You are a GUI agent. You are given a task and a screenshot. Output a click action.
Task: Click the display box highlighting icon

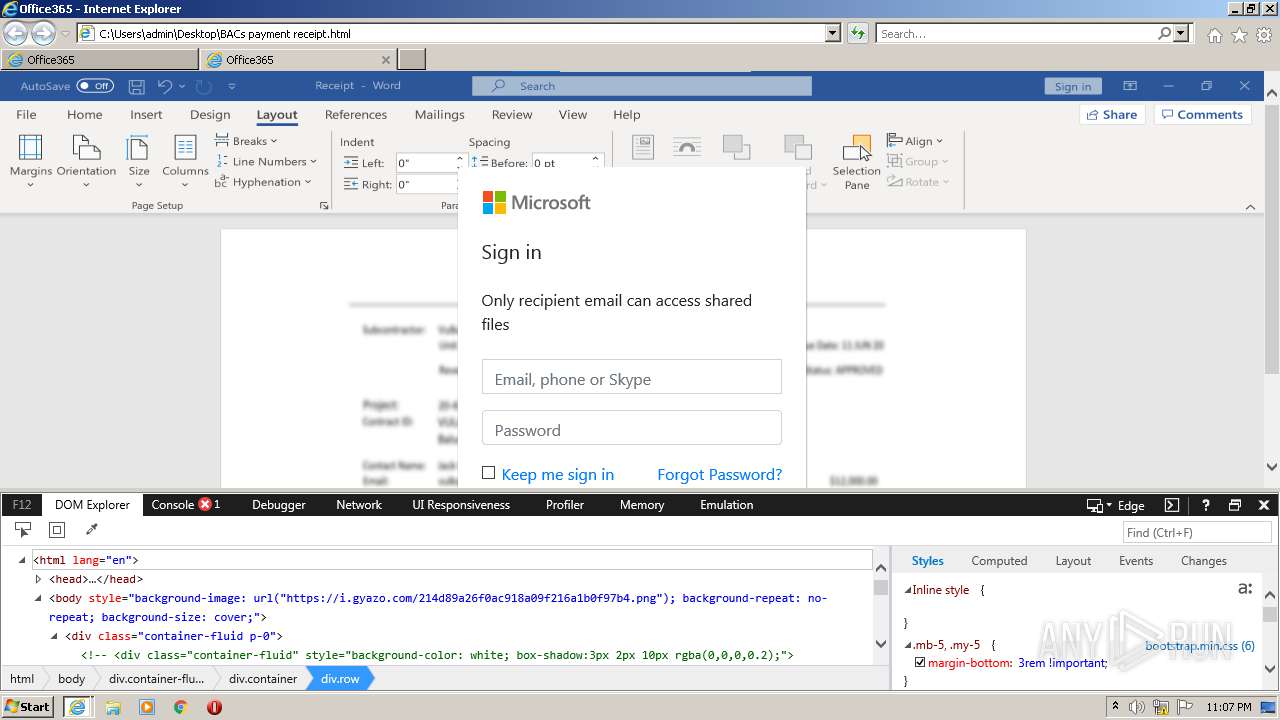(57, 530)
